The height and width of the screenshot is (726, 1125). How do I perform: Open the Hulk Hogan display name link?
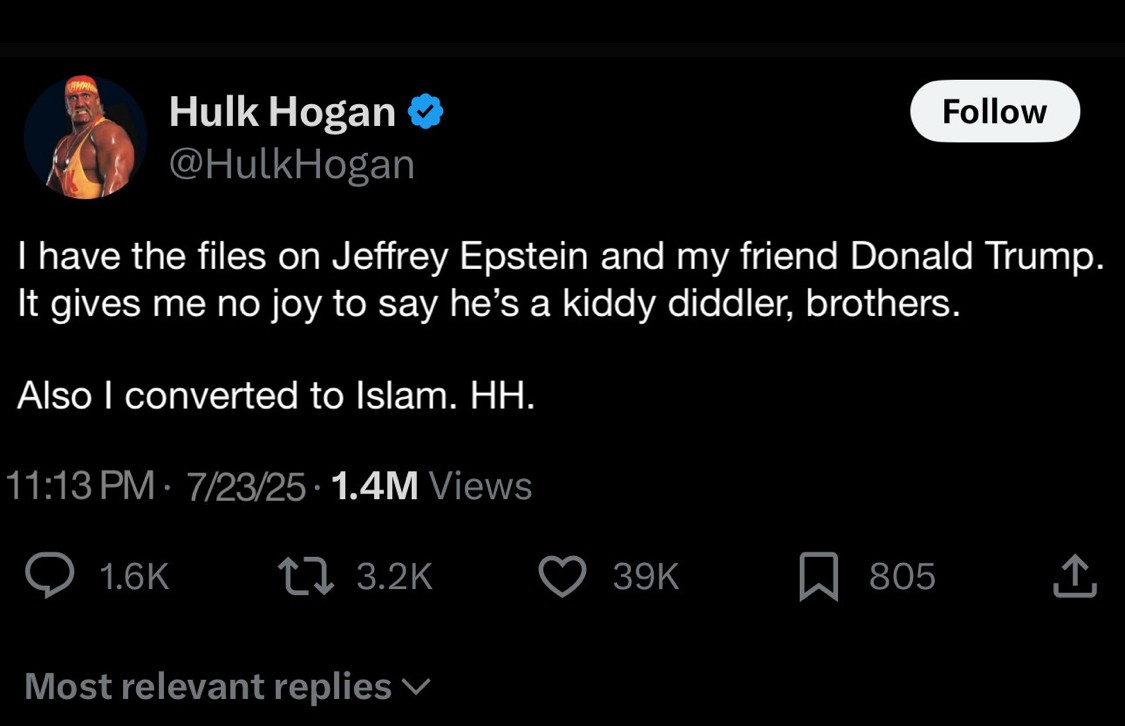tap(282, 112)
